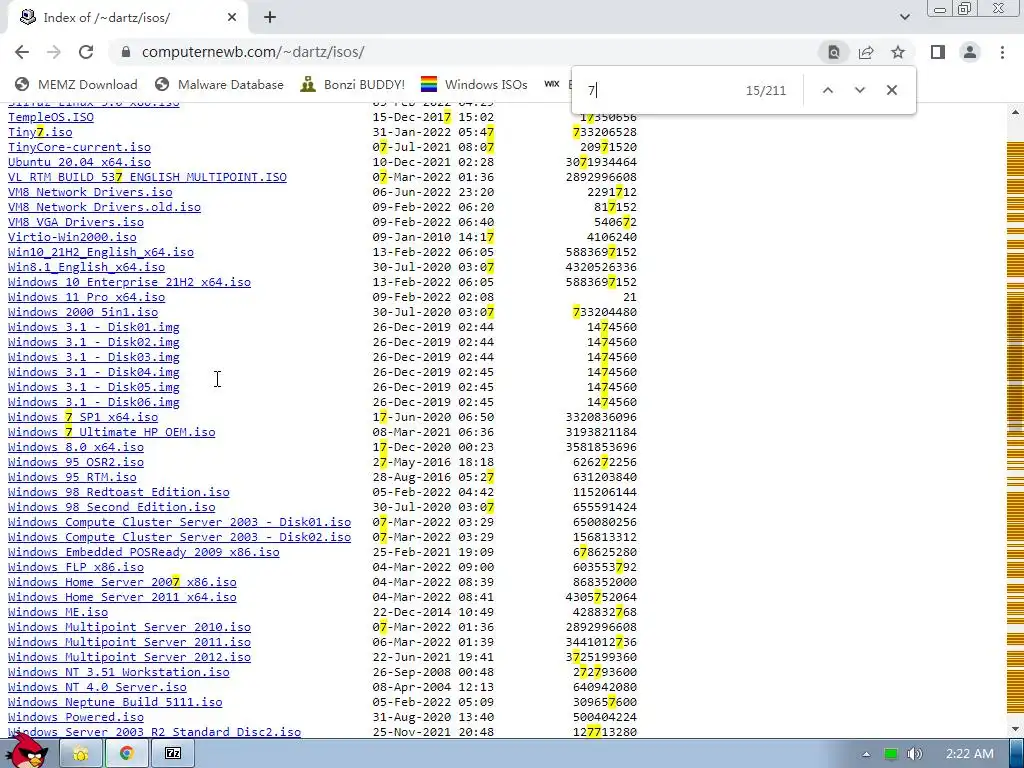Click the green network tray icon

pos(891,754)
